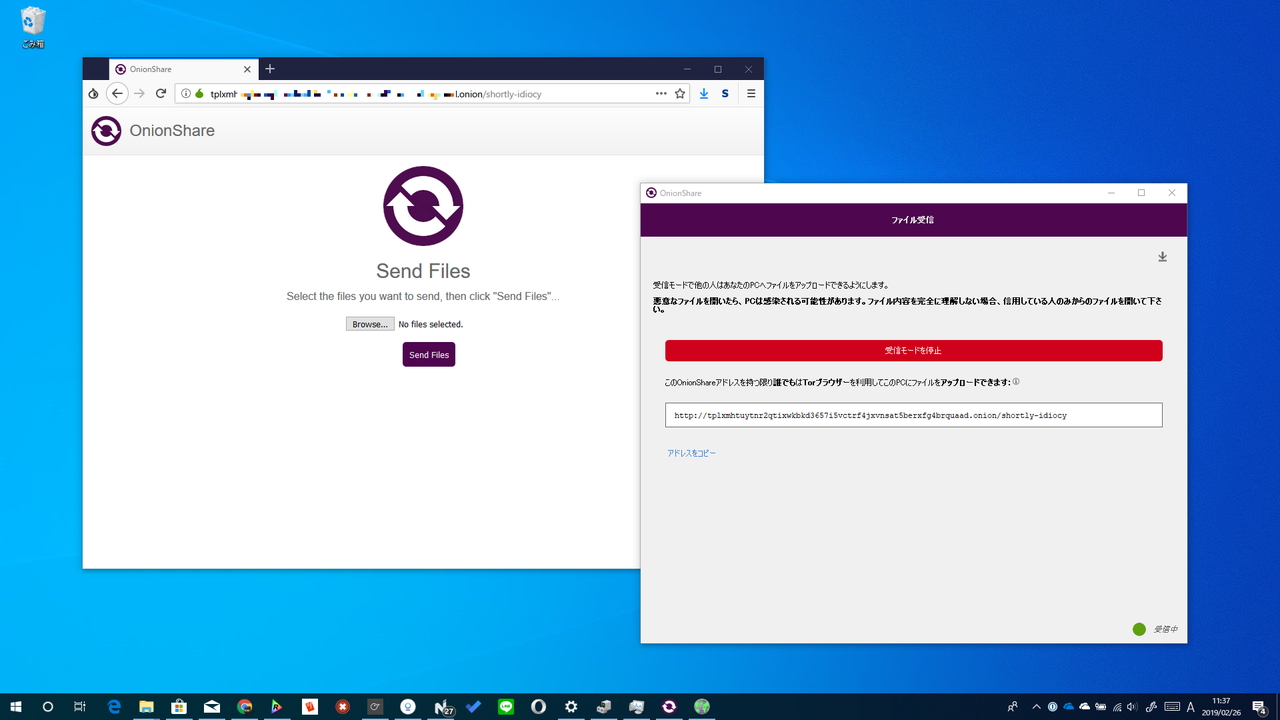Click the ファイル受信 header in OnionShare
Viewport: 1280px width, 720px height.
(x=913, y=220)
